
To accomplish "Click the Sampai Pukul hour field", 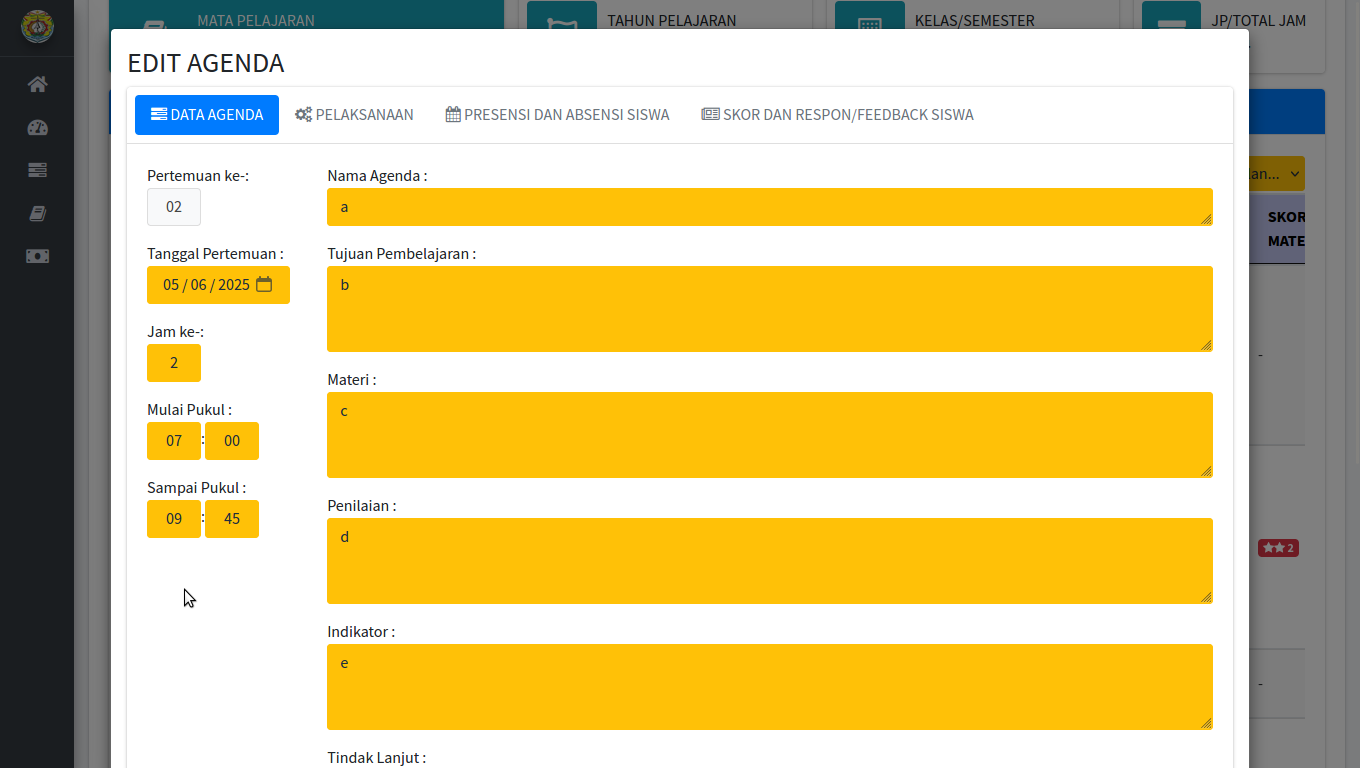I will (174, 519).
